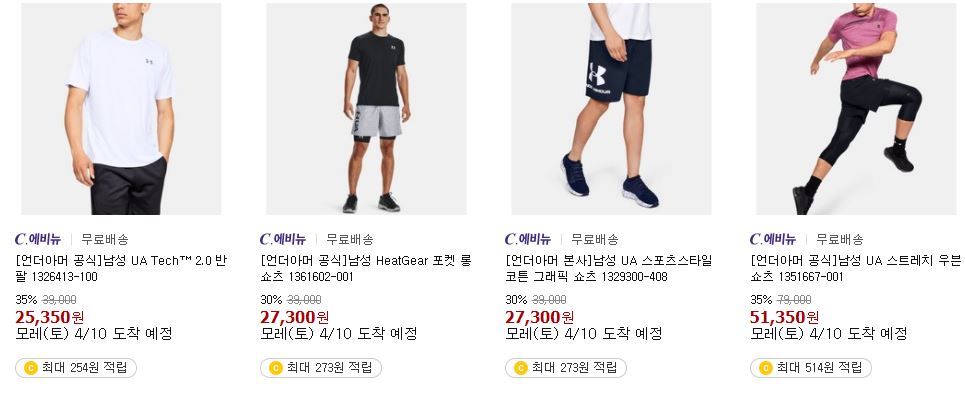Open the pink shirt stretch woven shorts image
This screenshot has width=965, height=412.
coord(856,108)
